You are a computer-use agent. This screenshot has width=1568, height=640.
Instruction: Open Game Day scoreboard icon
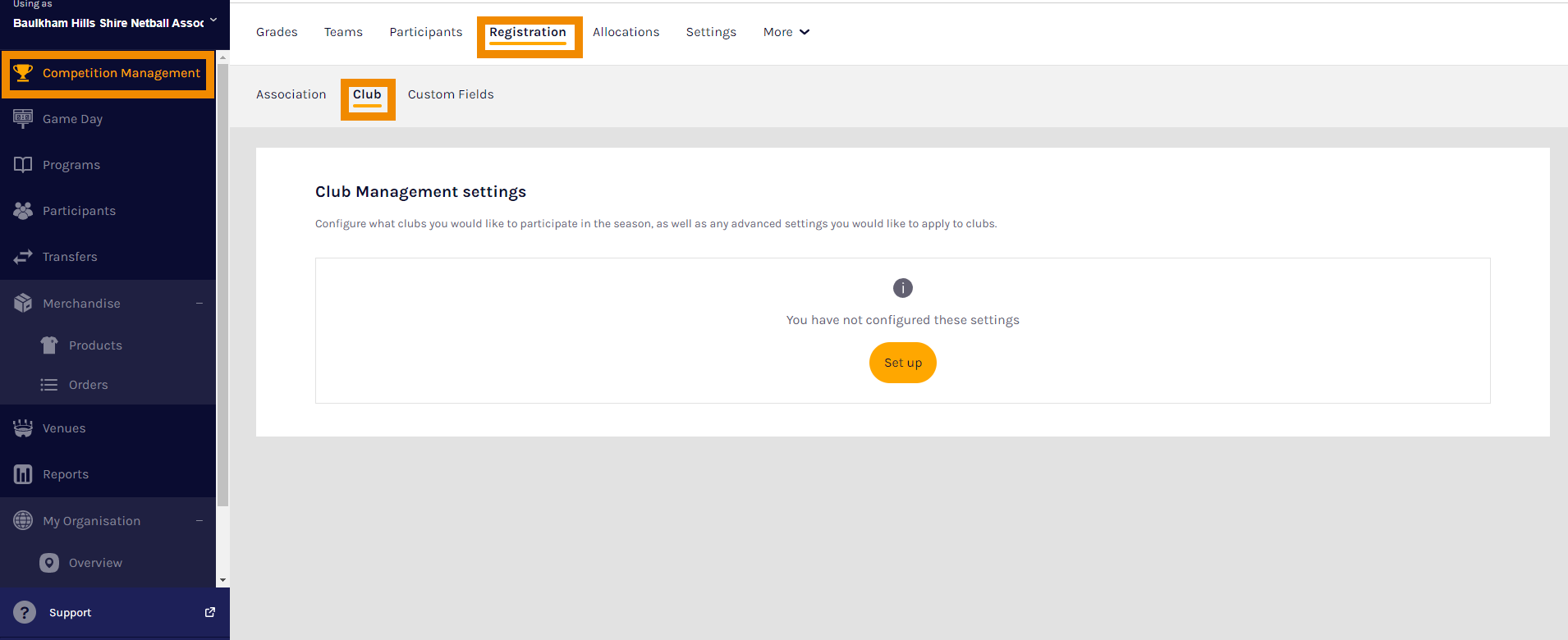(x=23, y=118)
